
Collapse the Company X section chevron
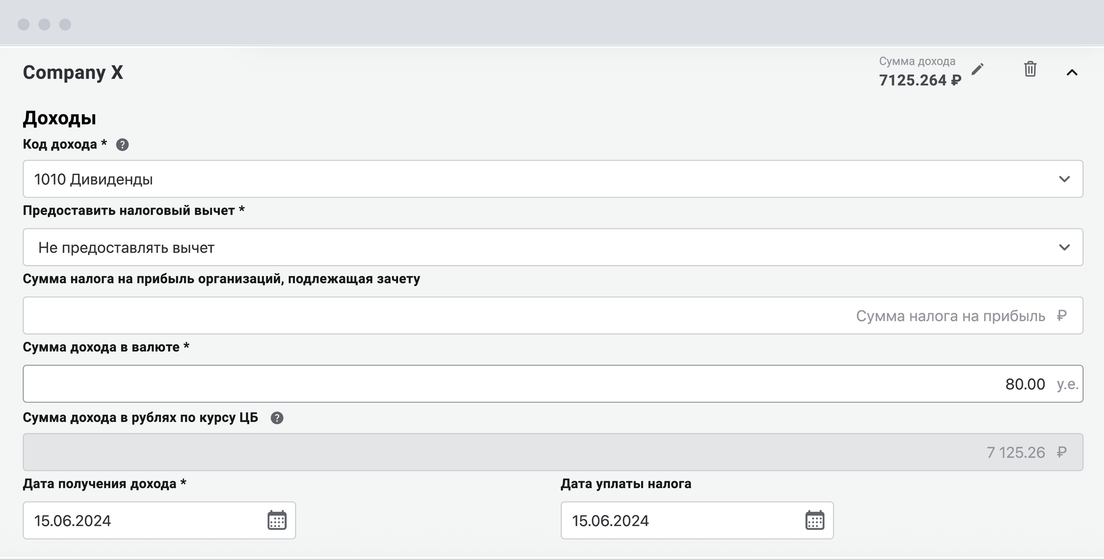point(1072,72)
